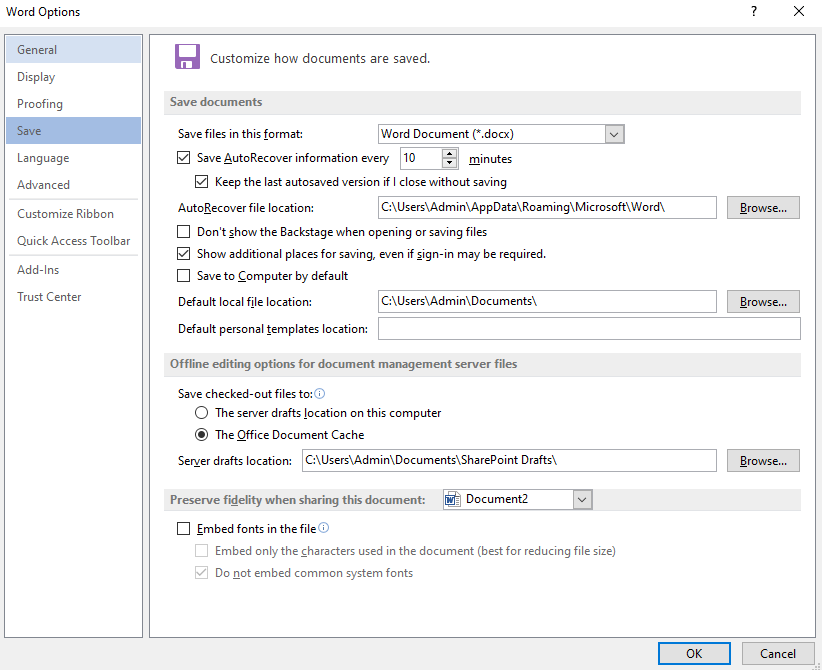
Task: Click the minutes up stepper arrow
Action: coord(447,152)
